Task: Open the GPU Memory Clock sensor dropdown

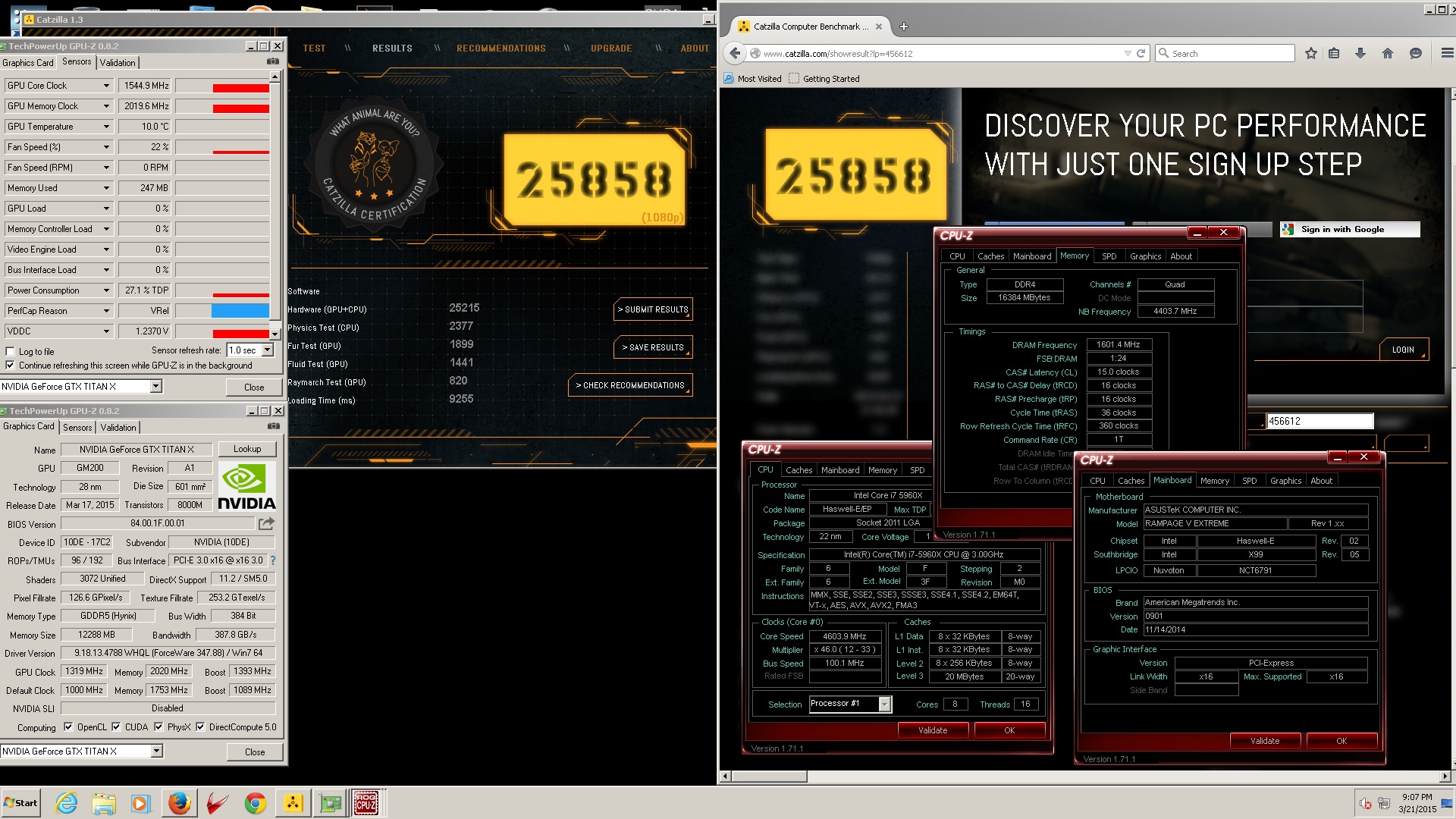Action: [106, 106]
